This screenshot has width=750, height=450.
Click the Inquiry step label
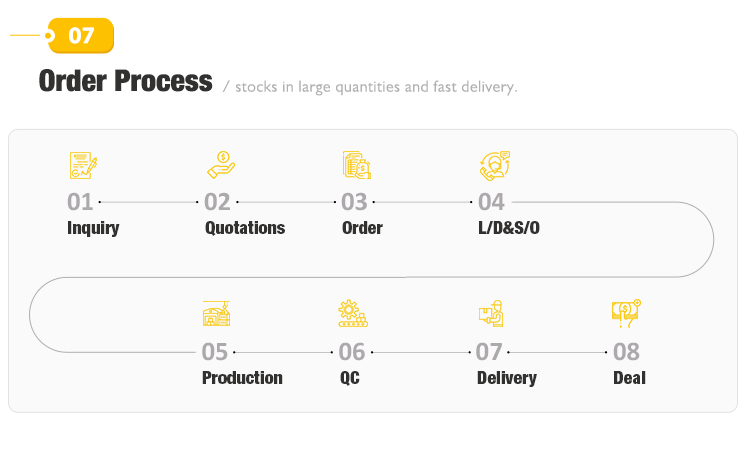[x=93, y=228]
